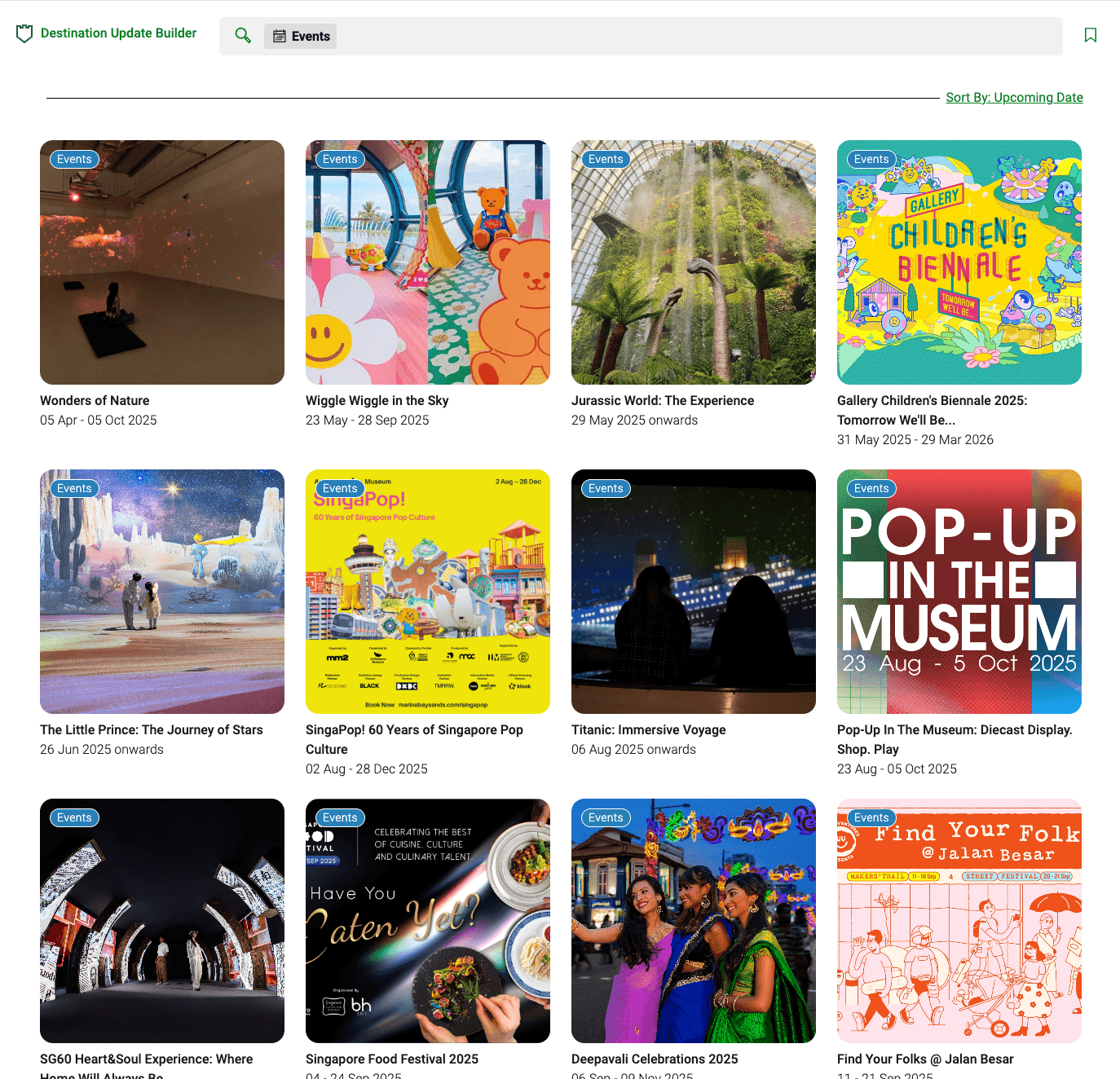Open the Wonders of Nature event
1120x1079 pixels.
pyautogui.click(x=161, y=262)
